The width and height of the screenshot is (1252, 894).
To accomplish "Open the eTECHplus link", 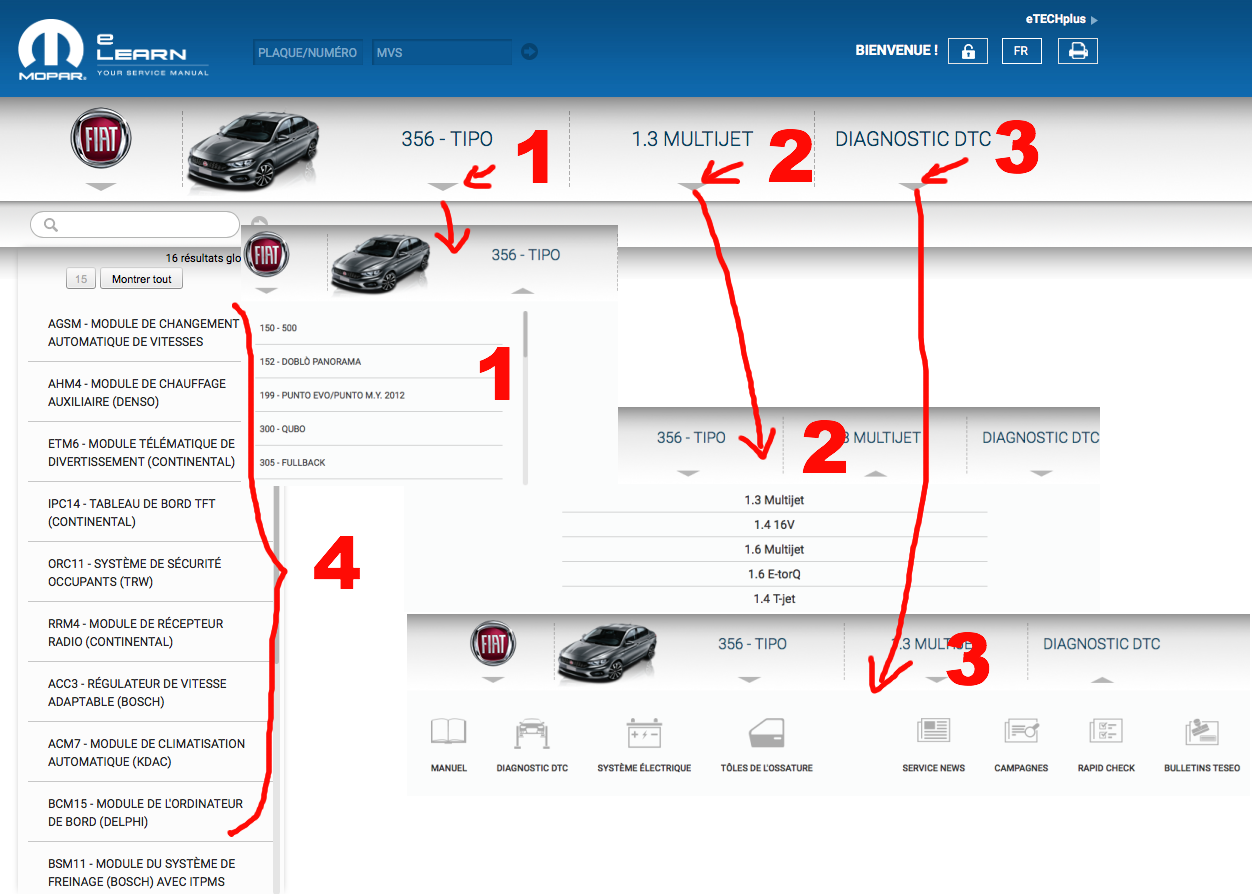I will [x=1060, y=19].
